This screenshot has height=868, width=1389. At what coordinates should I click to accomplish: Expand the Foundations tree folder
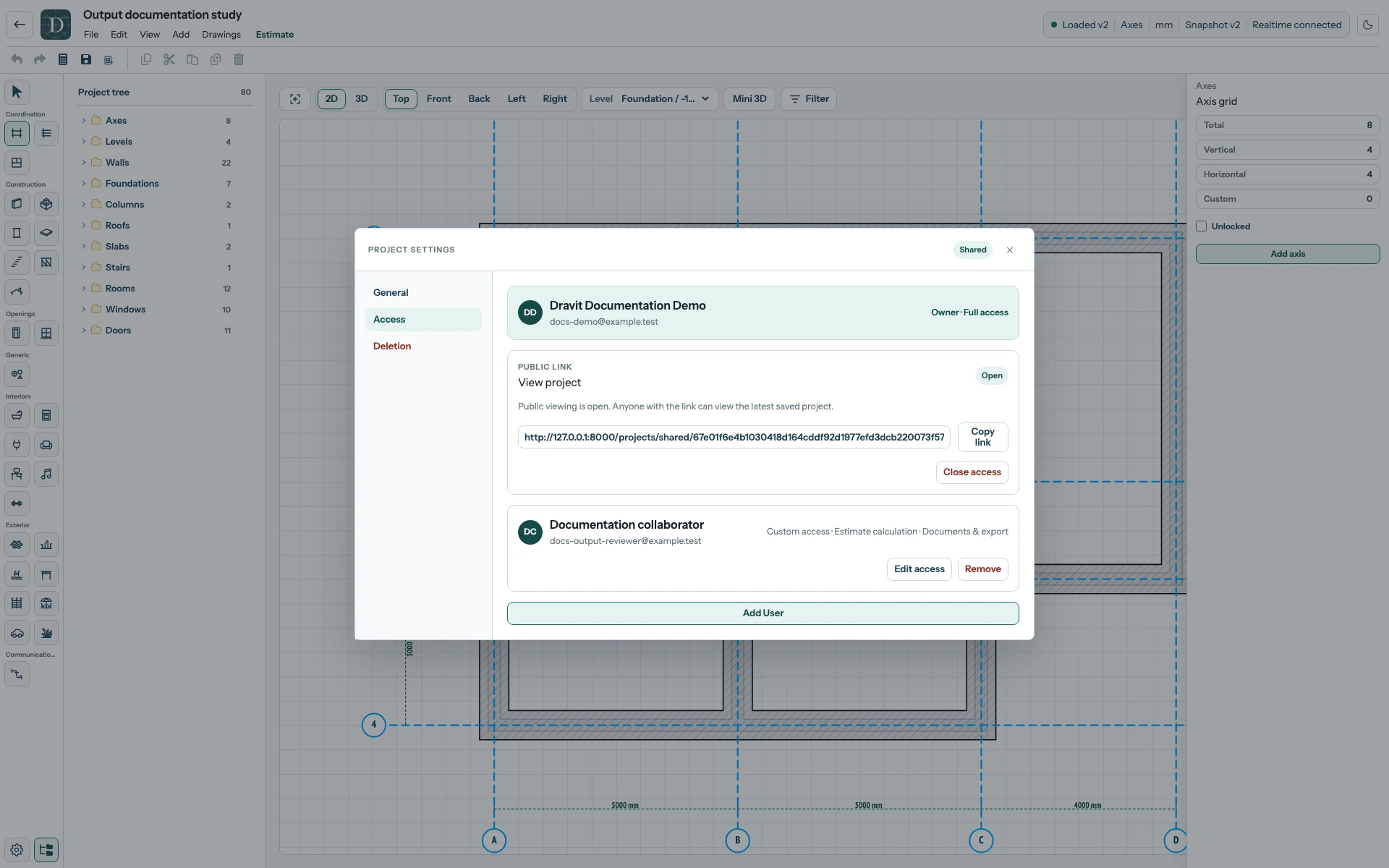coord(83,184)
